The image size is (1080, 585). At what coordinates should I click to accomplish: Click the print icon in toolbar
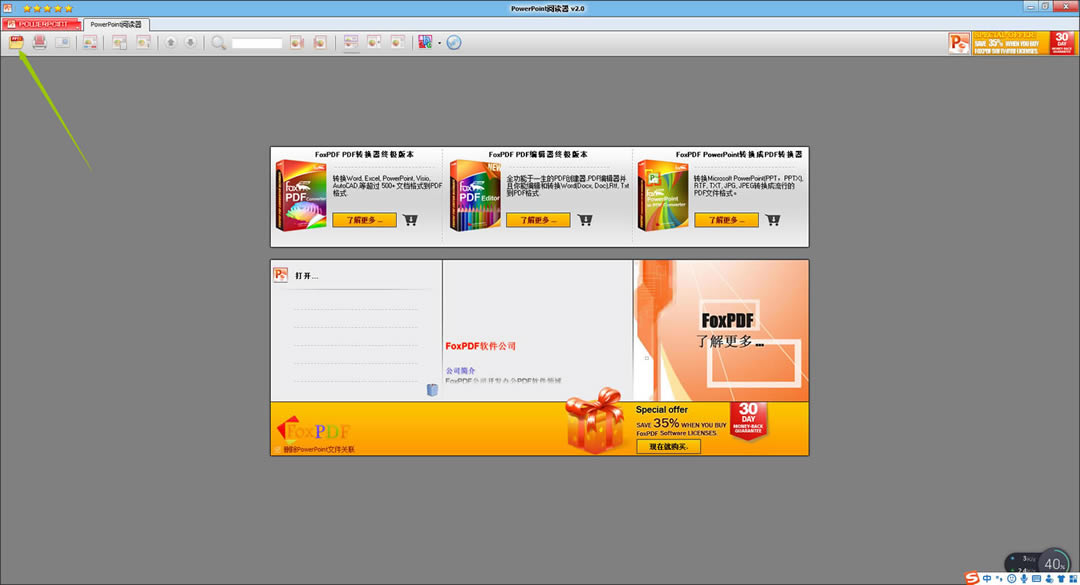tap(40, 42)
